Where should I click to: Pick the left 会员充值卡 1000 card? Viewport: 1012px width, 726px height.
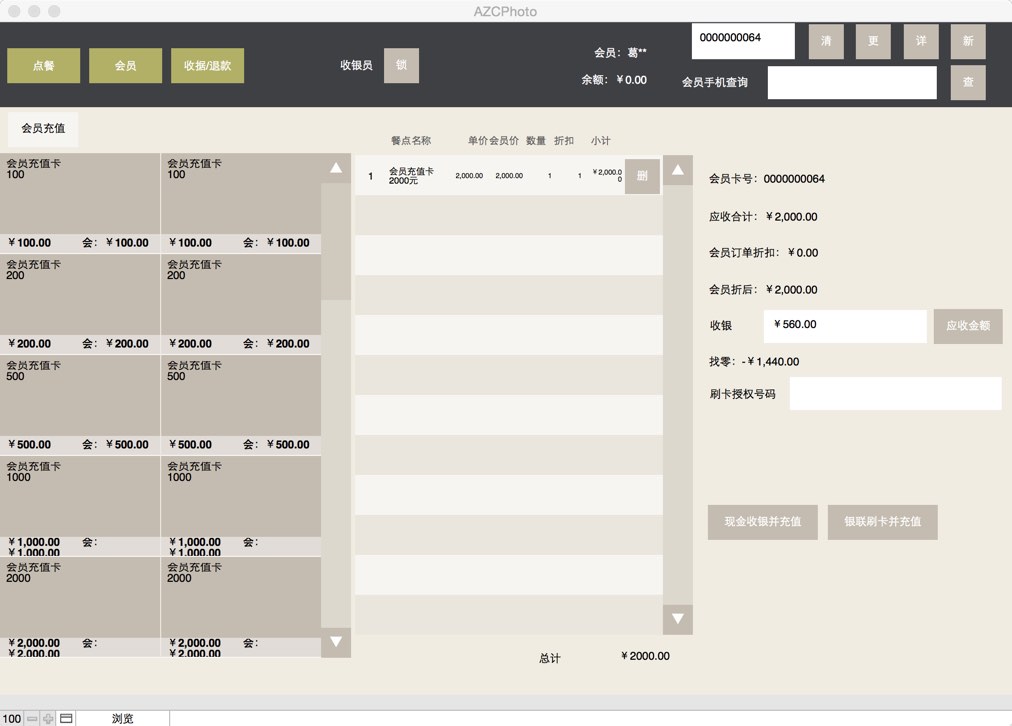click(x=80, y=505)
